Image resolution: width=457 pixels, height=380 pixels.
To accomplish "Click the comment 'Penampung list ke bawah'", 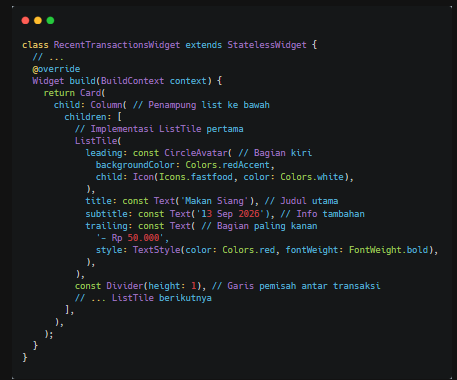I will (209, 105).
